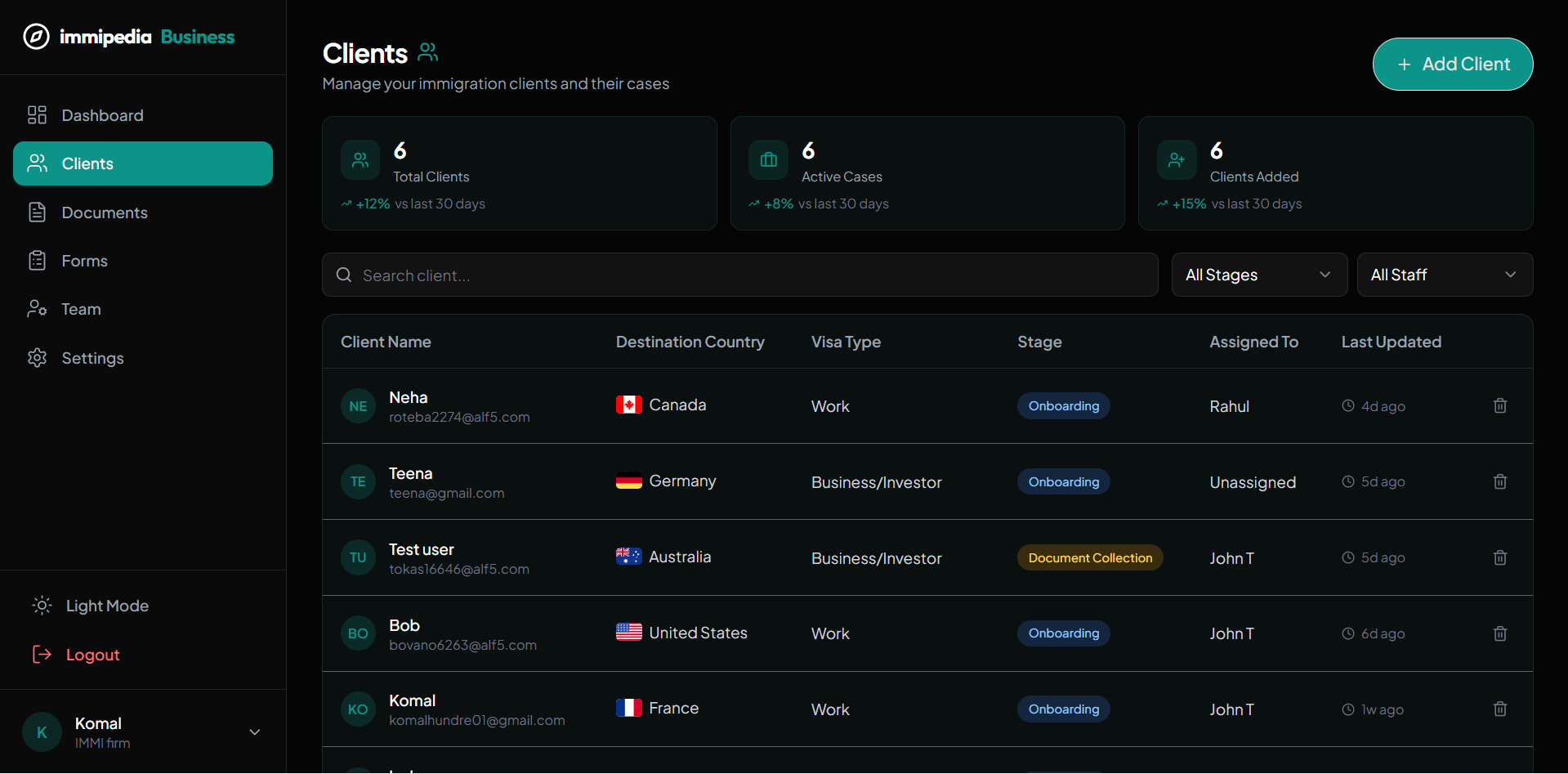Image resolution: width=1568 pixels, height=774 pixels.
Task: Click the Logout link
Action: (76, 655)
